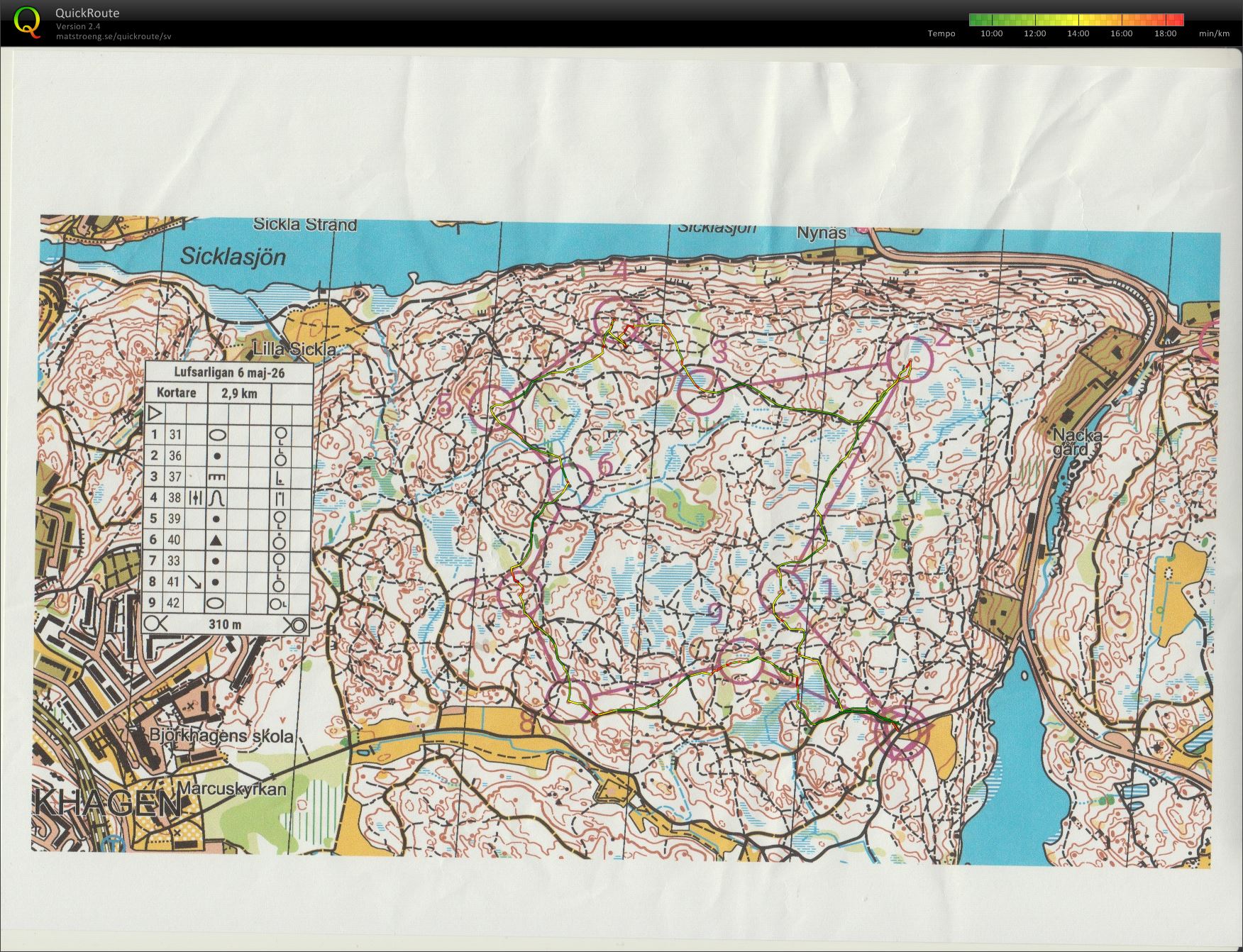
Task: Open the matstroeng.se/quickroute/sv link
Action: [114, 36]
